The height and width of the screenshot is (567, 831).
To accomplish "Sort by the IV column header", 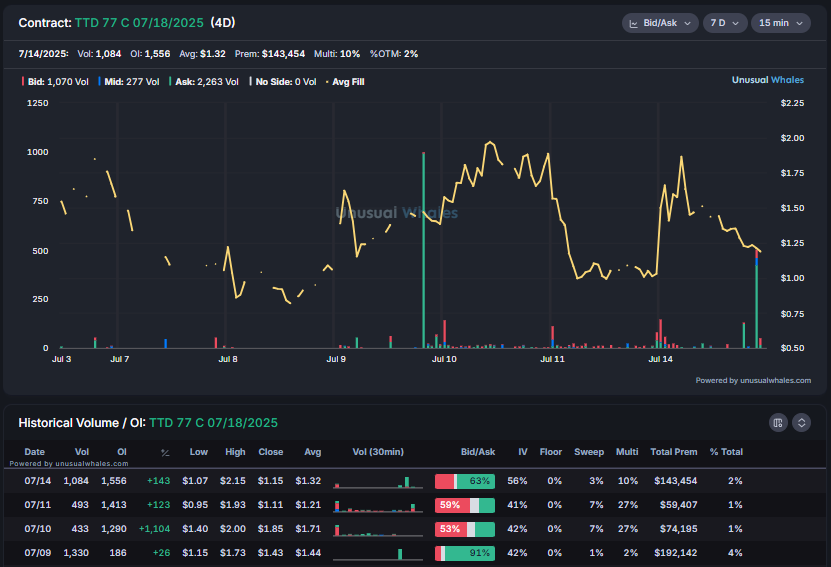I will [x=523, y=452].
